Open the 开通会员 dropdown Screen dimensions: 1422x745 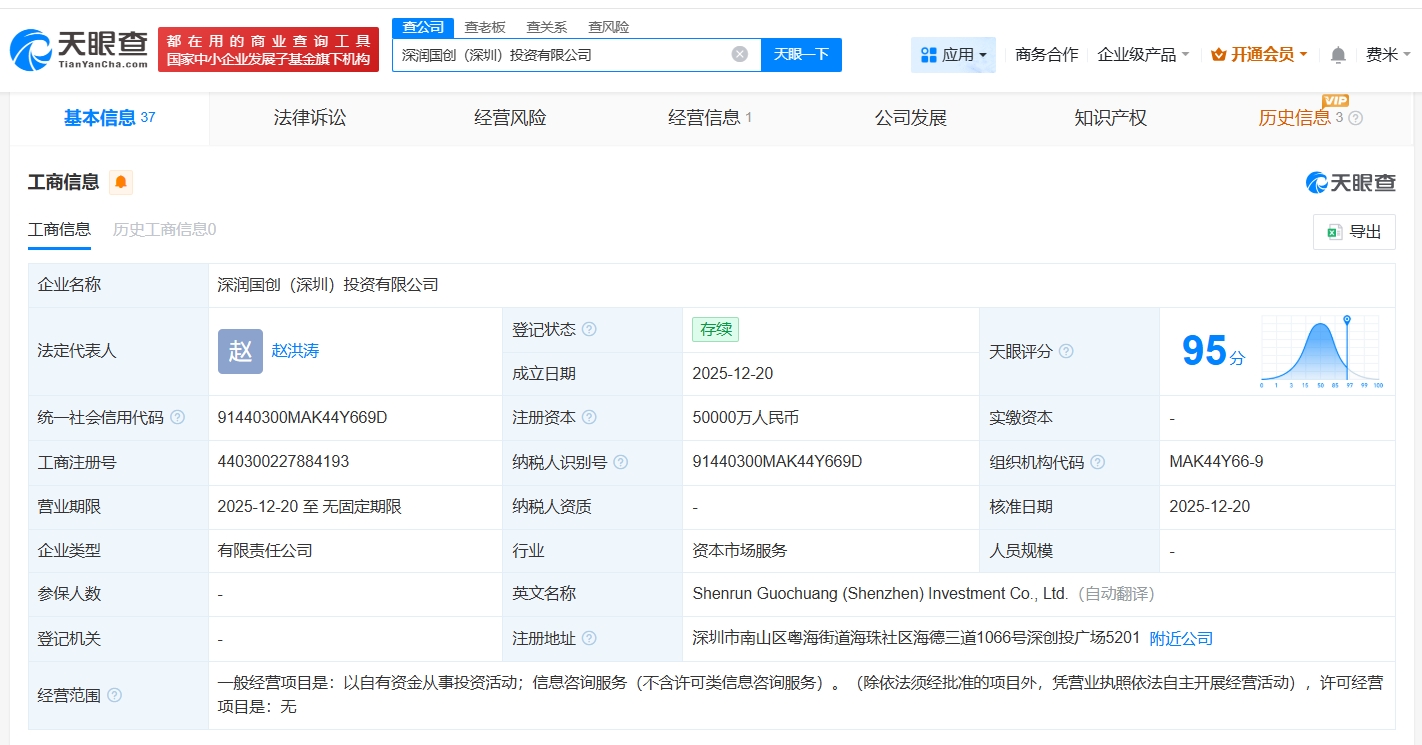tap(1258, 55)
